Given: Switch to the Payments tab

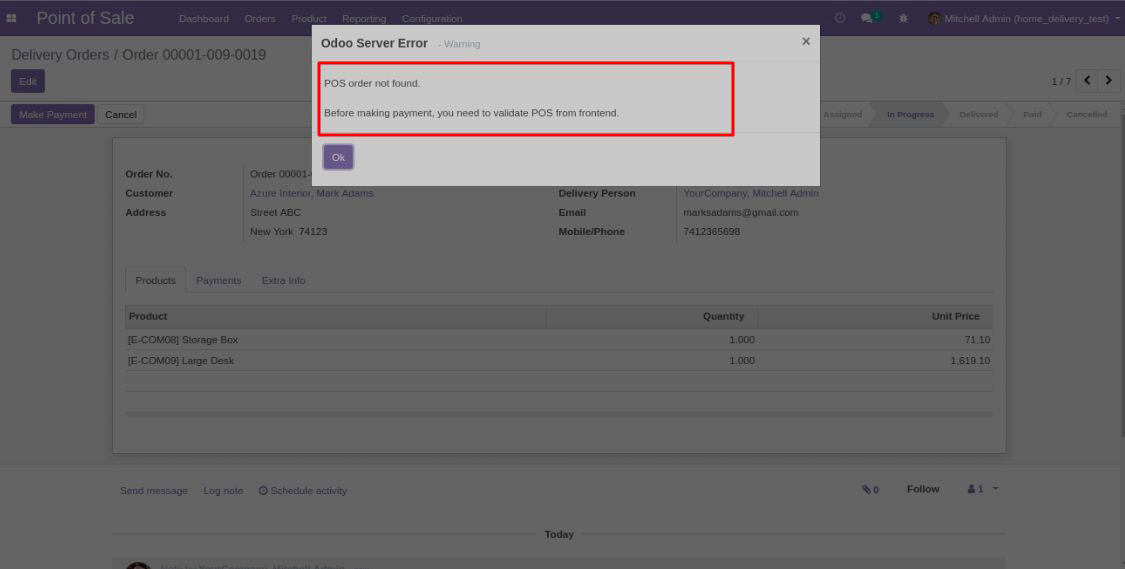Looking at the screenshot, I should [219, 281].
